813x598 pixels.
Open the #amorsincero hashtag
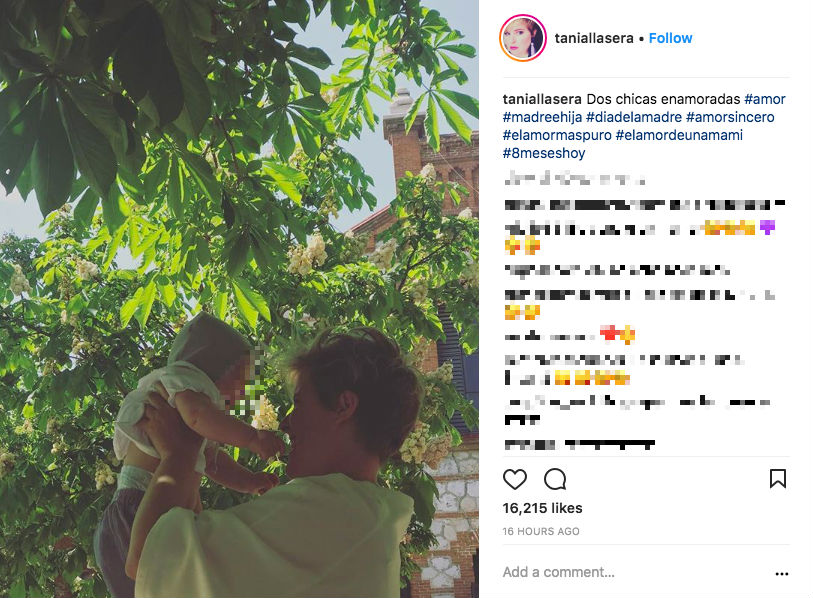730,117
